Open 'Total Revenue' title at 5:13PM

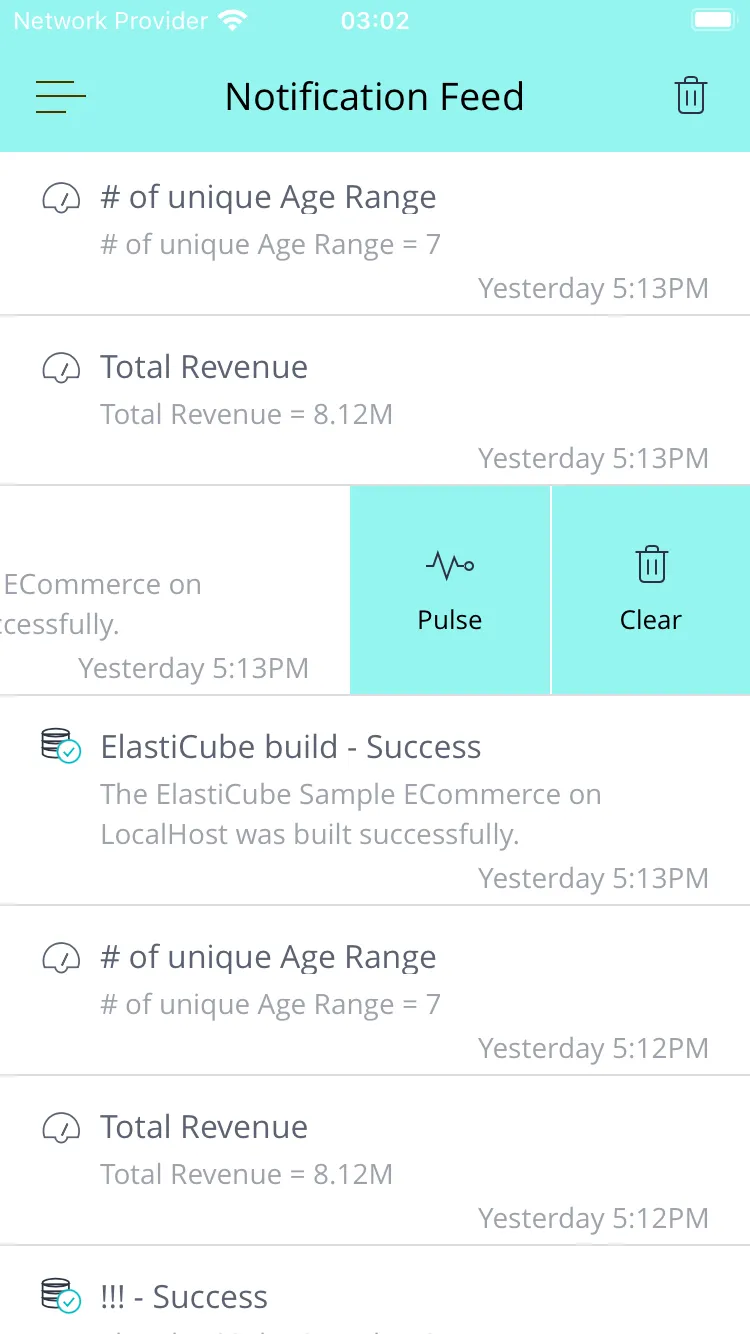(x=204, y=367)
